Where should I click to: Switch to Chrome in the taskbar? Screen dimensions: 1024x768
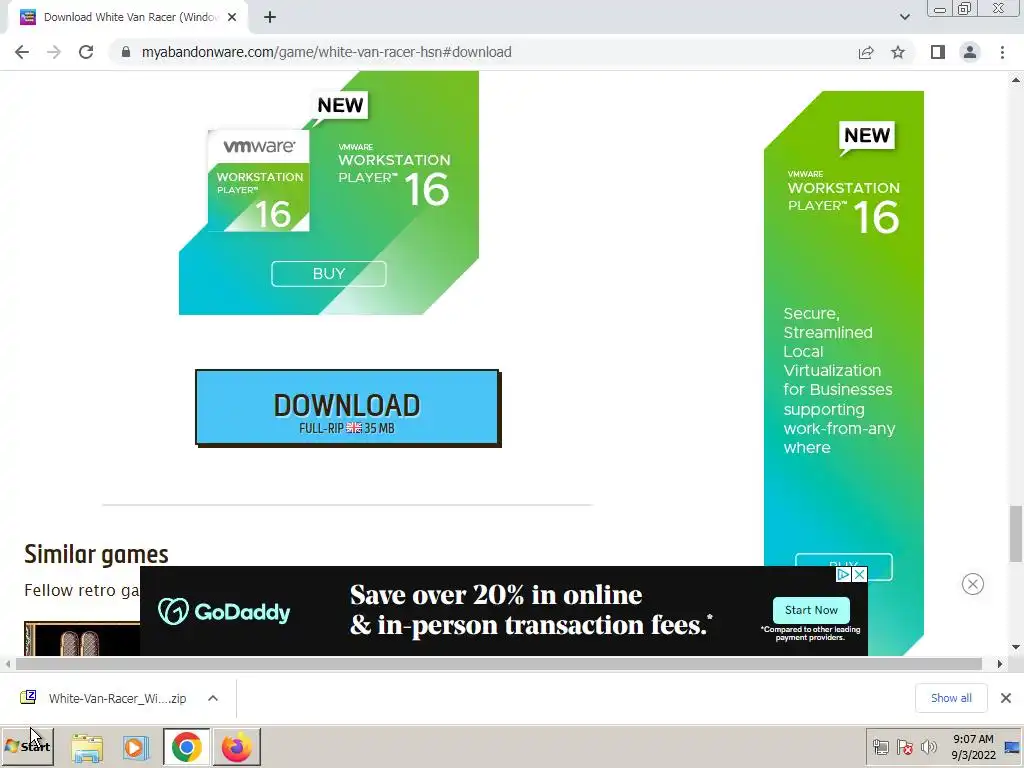[x=187, y=747]
